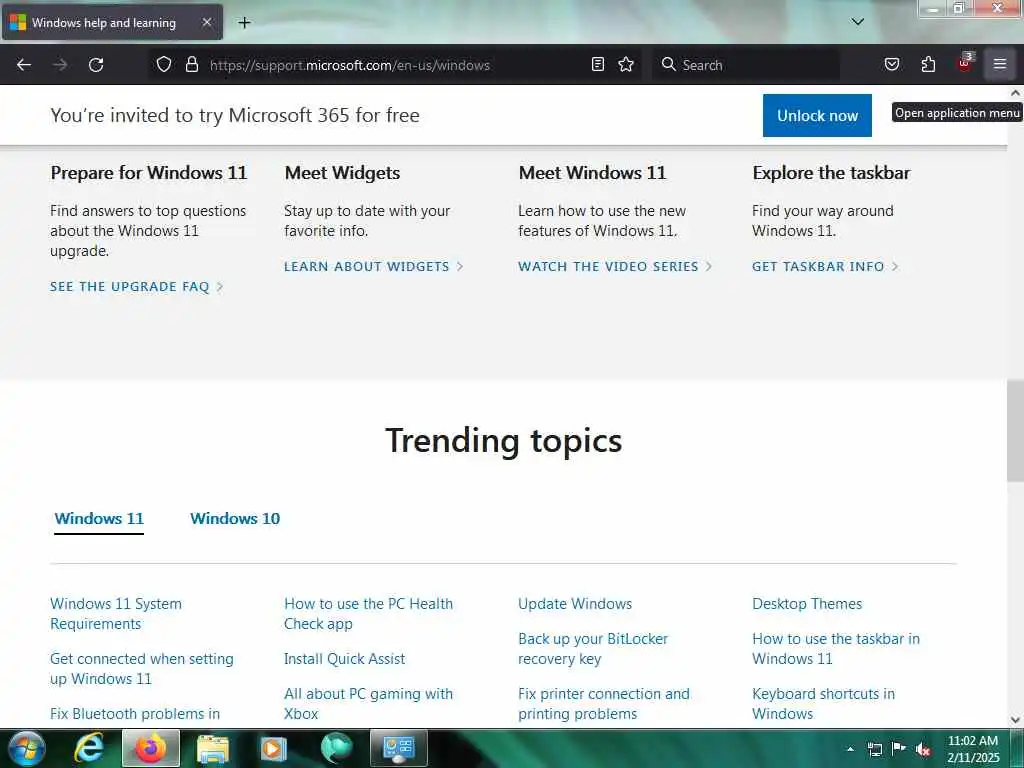Open Learn About Widgets link
1024x768 pixels.
pos(374,266)
